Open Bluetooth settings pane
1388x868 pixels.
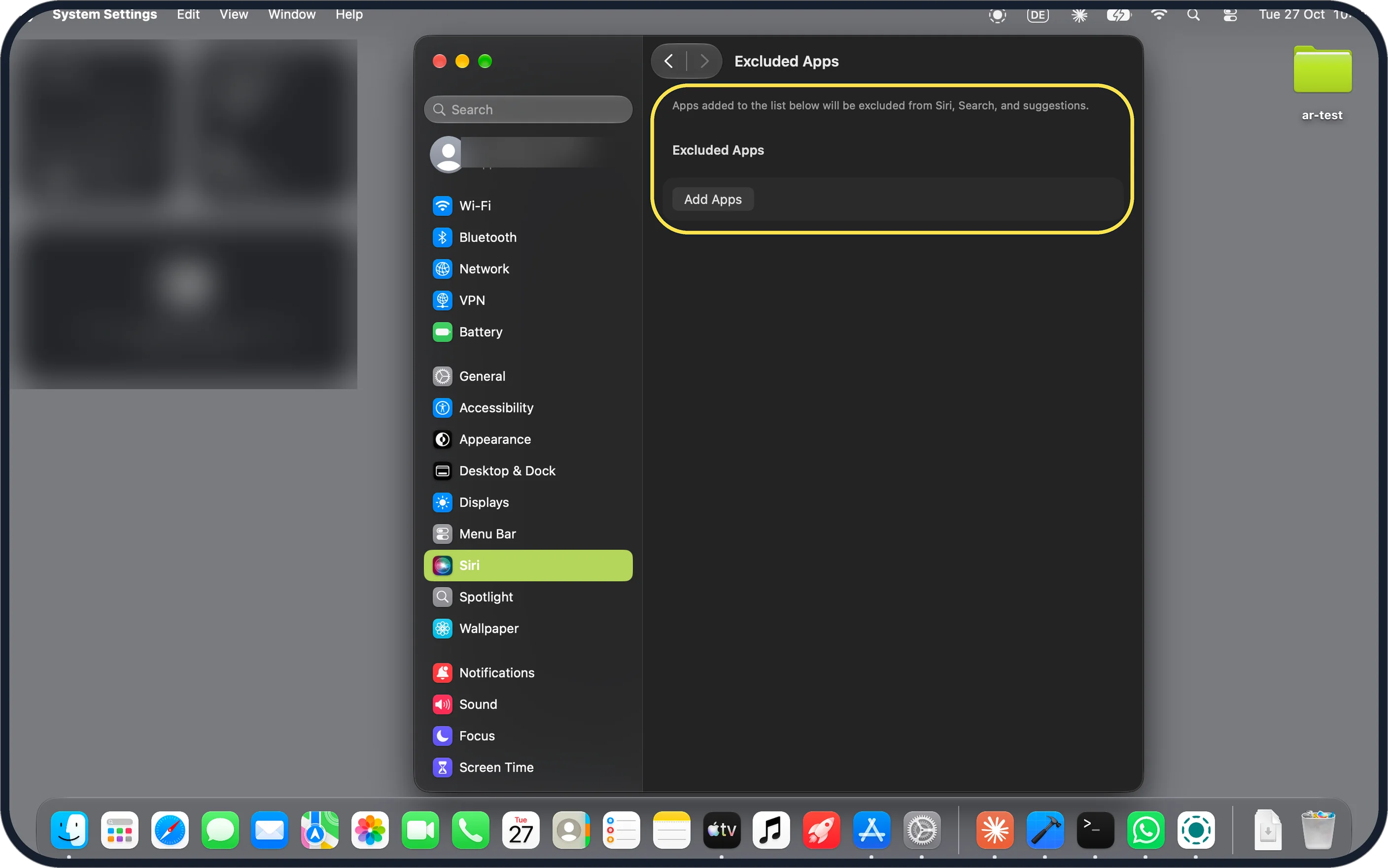point(528,237)
